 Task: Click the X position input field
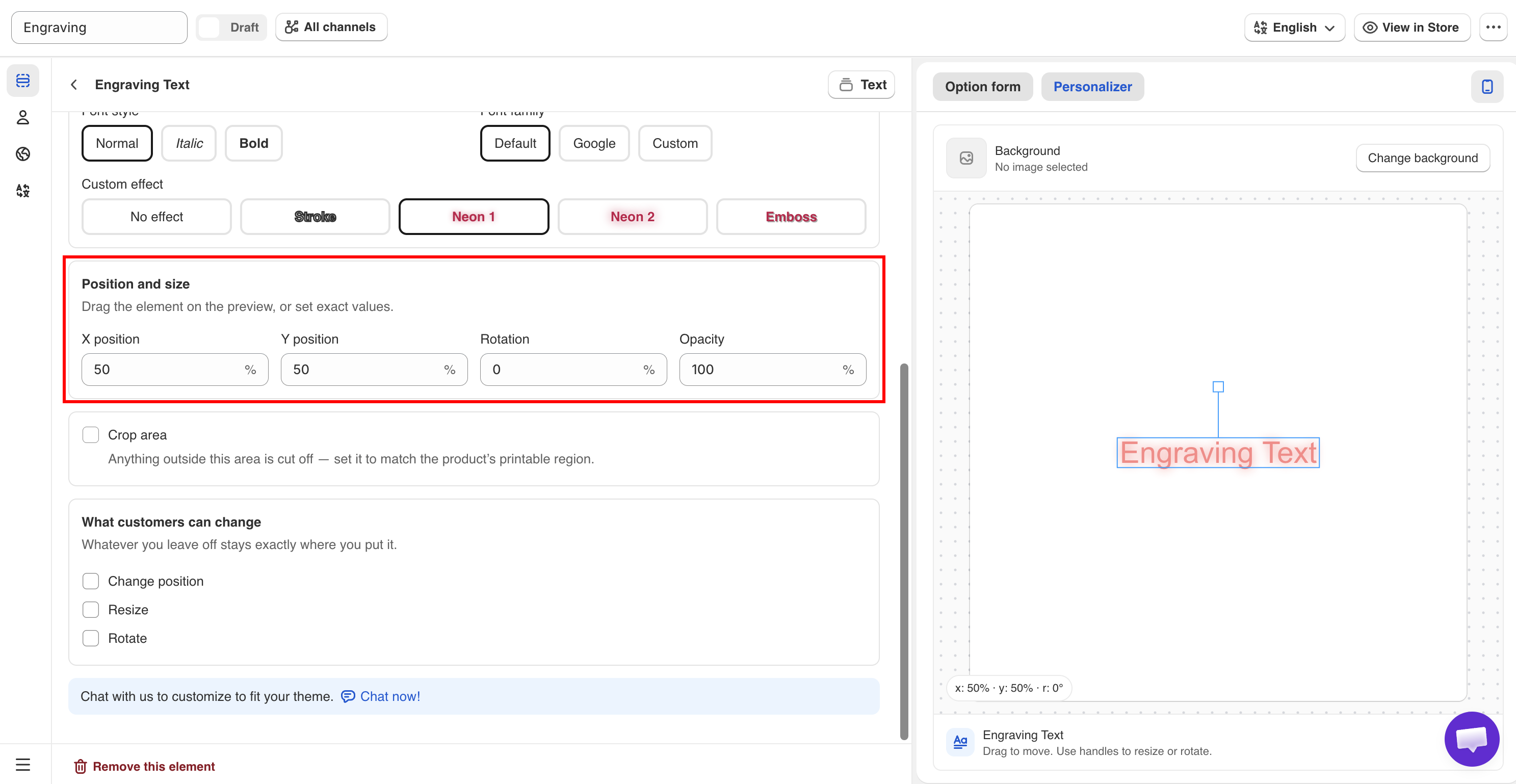click(x=175, y=370)
